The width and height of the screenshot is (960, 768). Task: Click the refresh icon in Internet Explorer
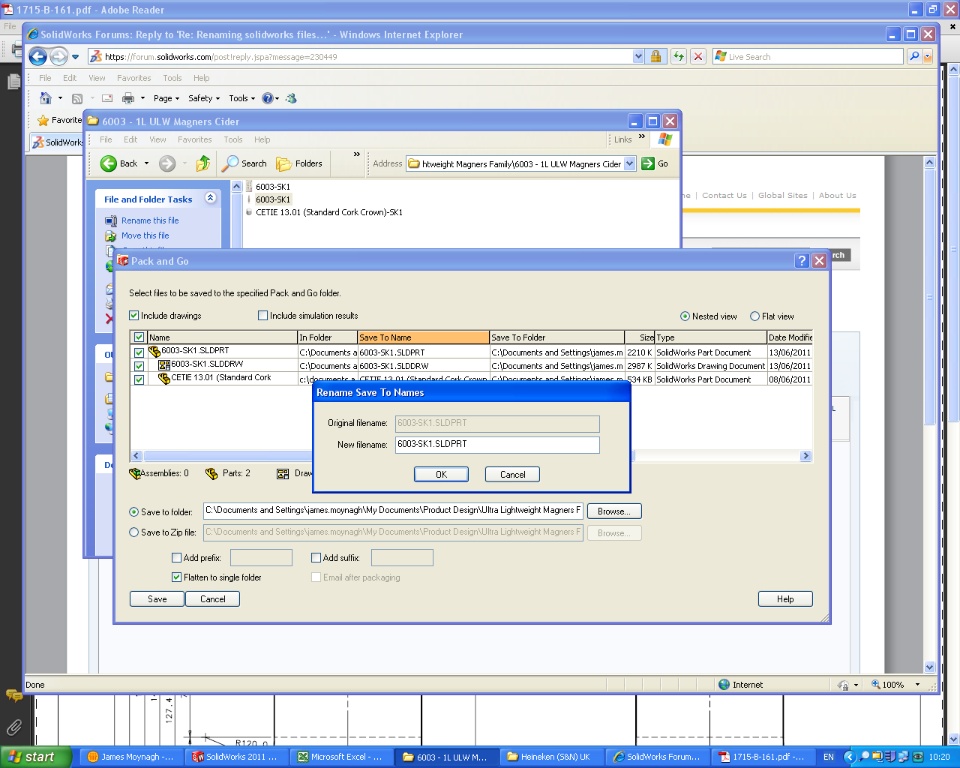pyautogui.click(x=678, y=57)
